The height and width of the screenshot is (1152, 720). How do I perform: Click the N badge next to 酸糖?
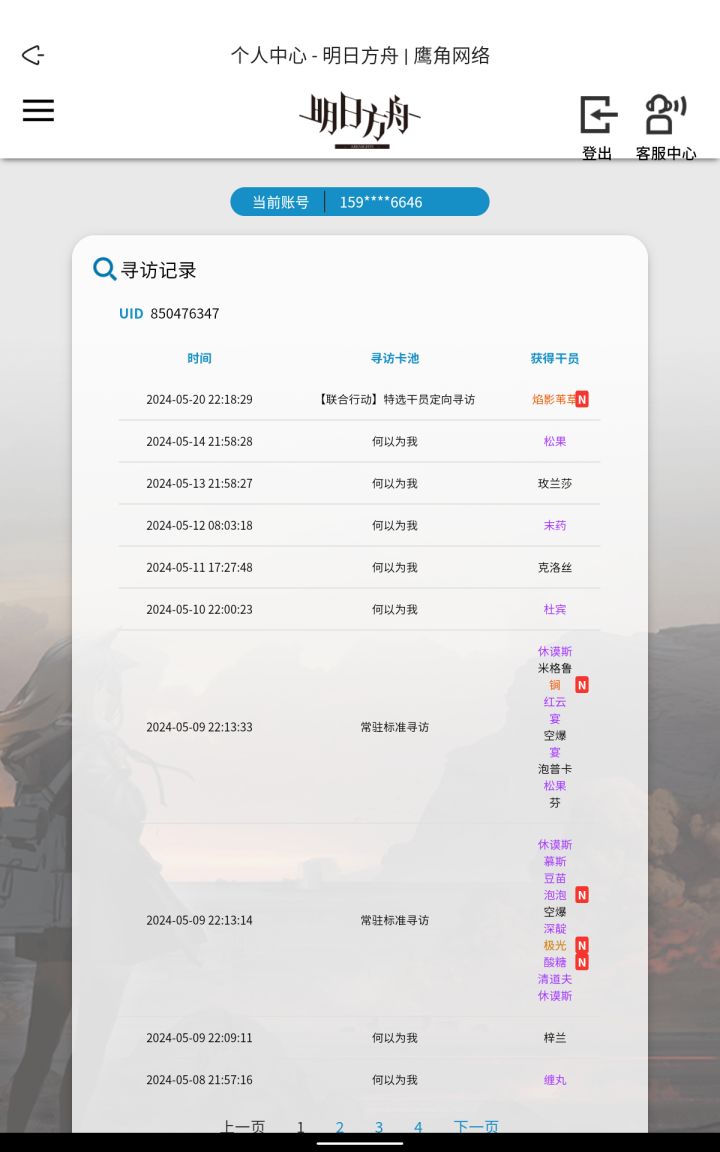coord(582,962)
